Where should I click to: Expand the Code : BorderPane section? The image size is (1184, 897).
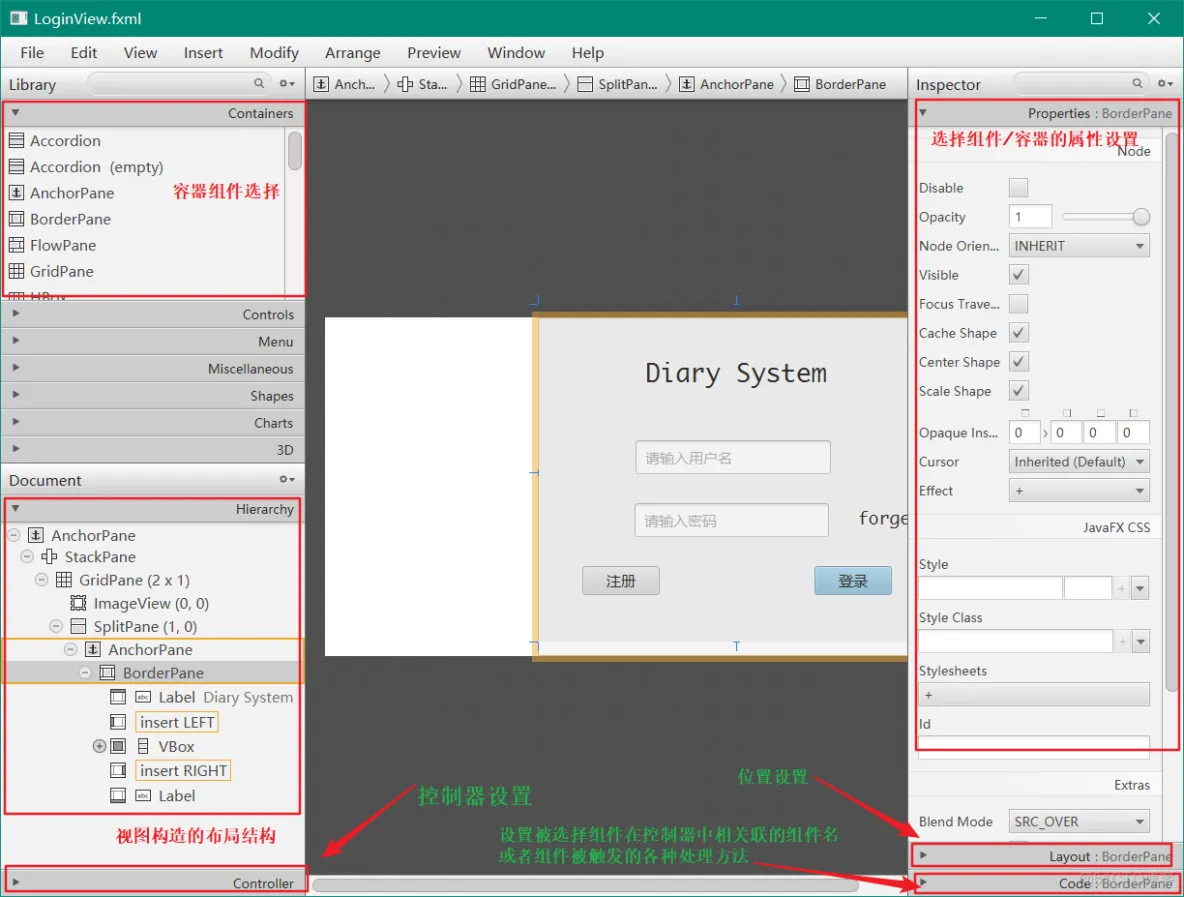[1044, 883]
